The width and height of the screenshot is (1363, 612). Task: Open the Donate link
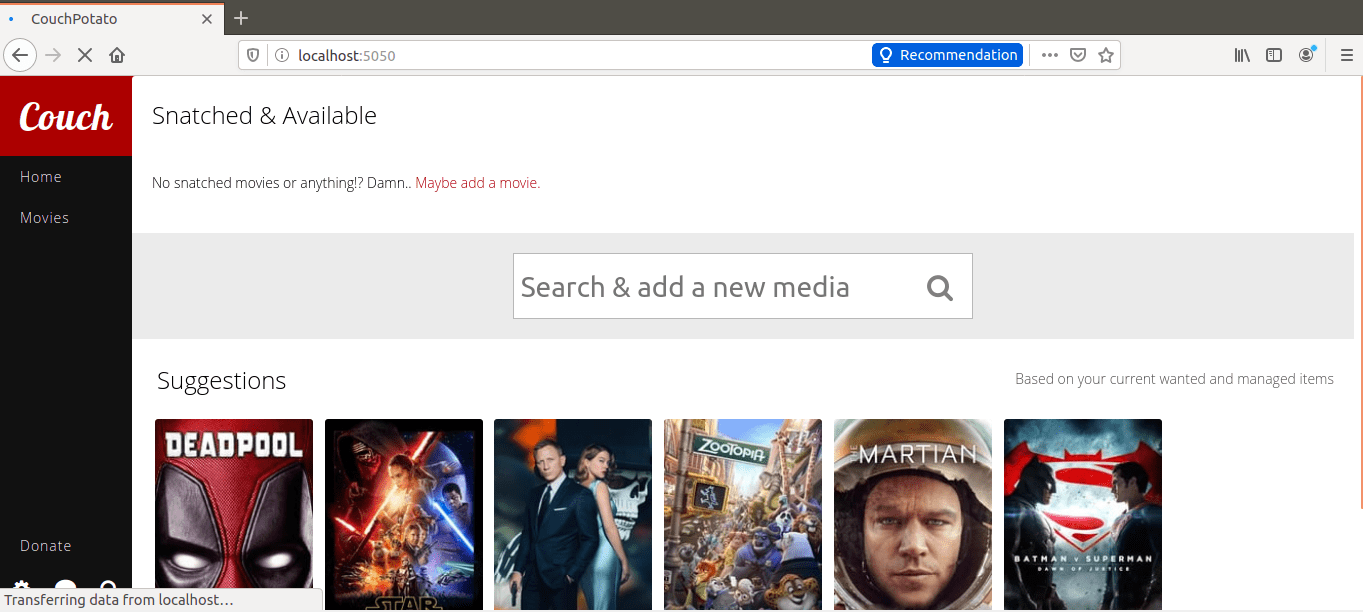[46, 546]
